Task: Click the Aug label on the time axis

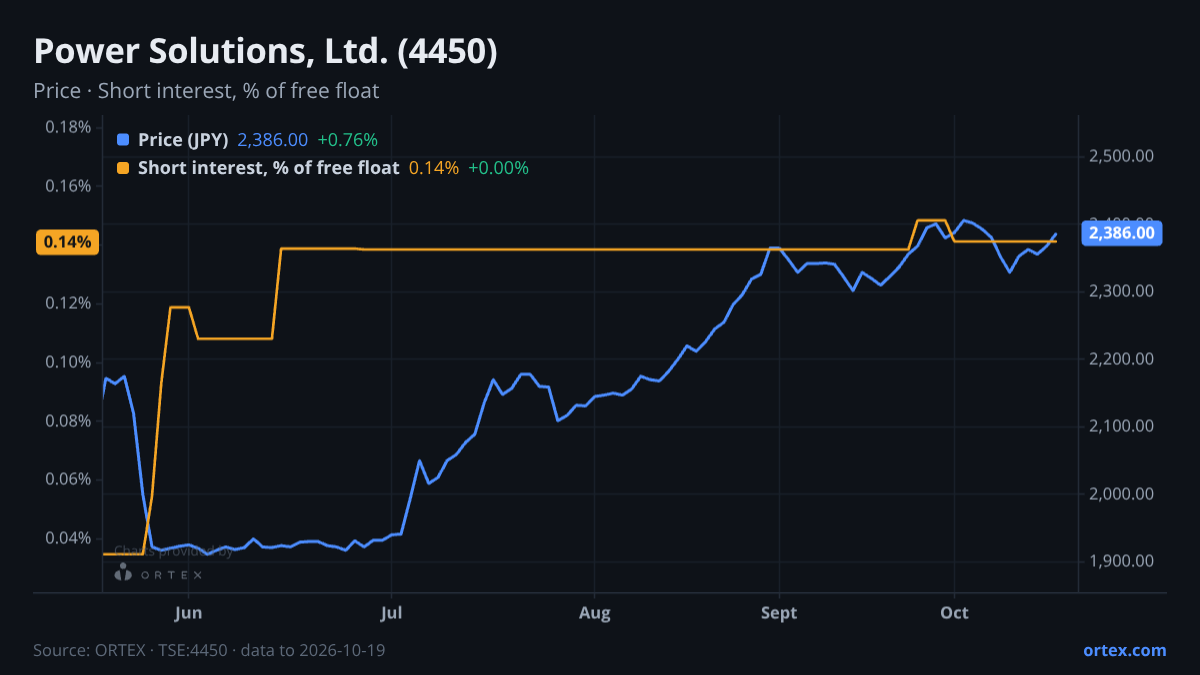Action: pyautogui.click(x=594, y=613)
